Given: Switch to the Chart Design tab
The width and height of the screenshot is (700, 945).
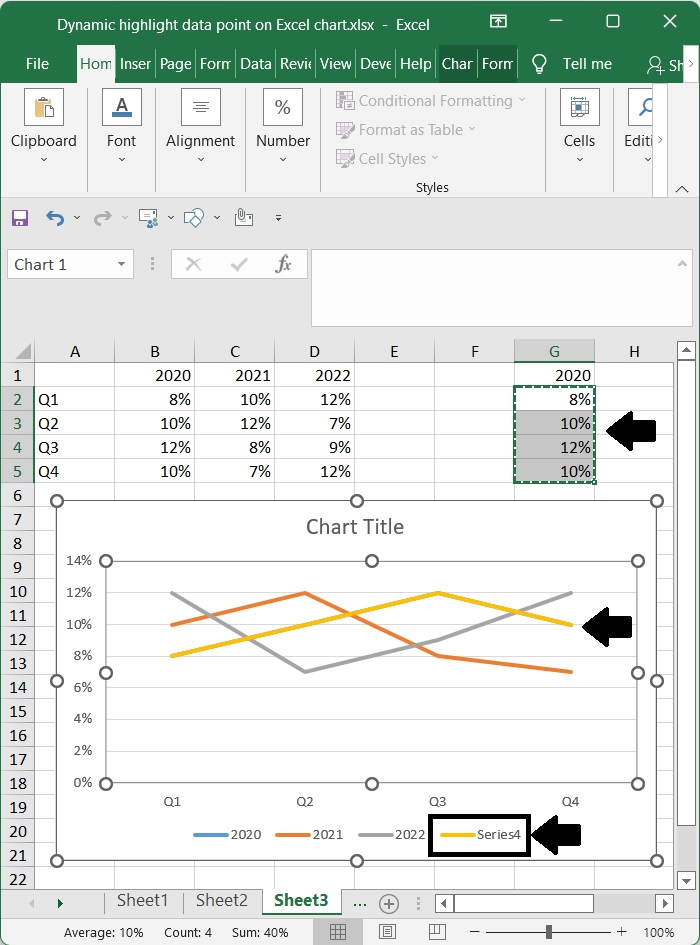Looking at the screenshot, I should coord(456,64).
